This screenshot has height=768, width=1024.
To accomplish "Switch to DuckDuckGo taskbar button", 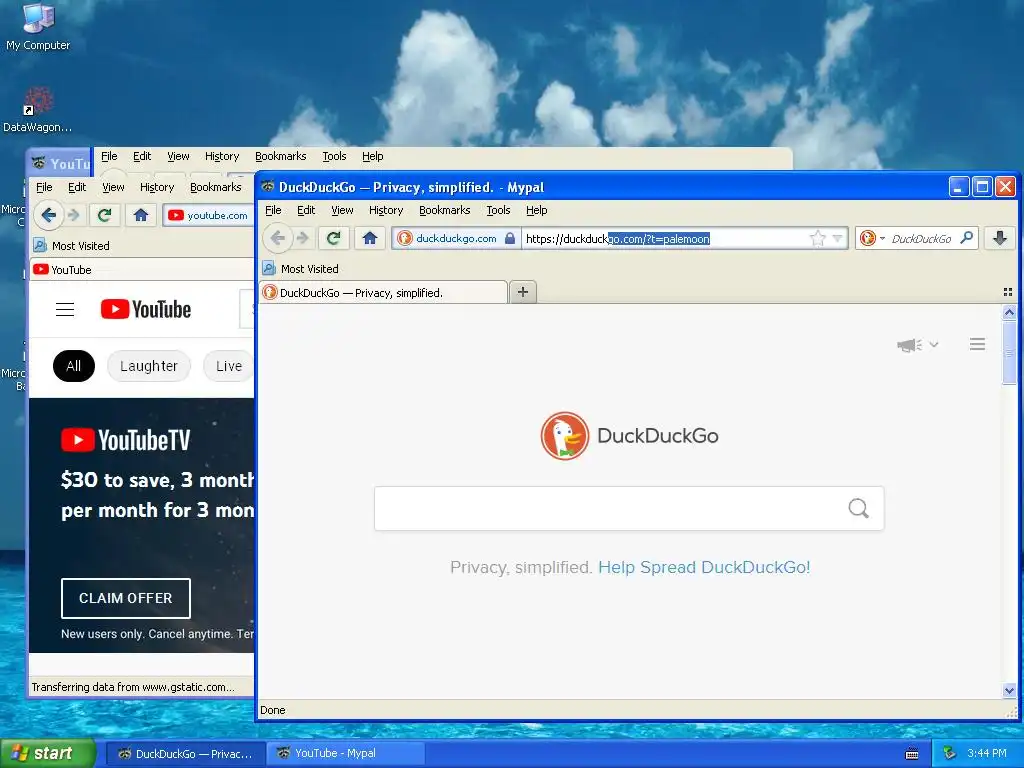I will click(185, 754).
